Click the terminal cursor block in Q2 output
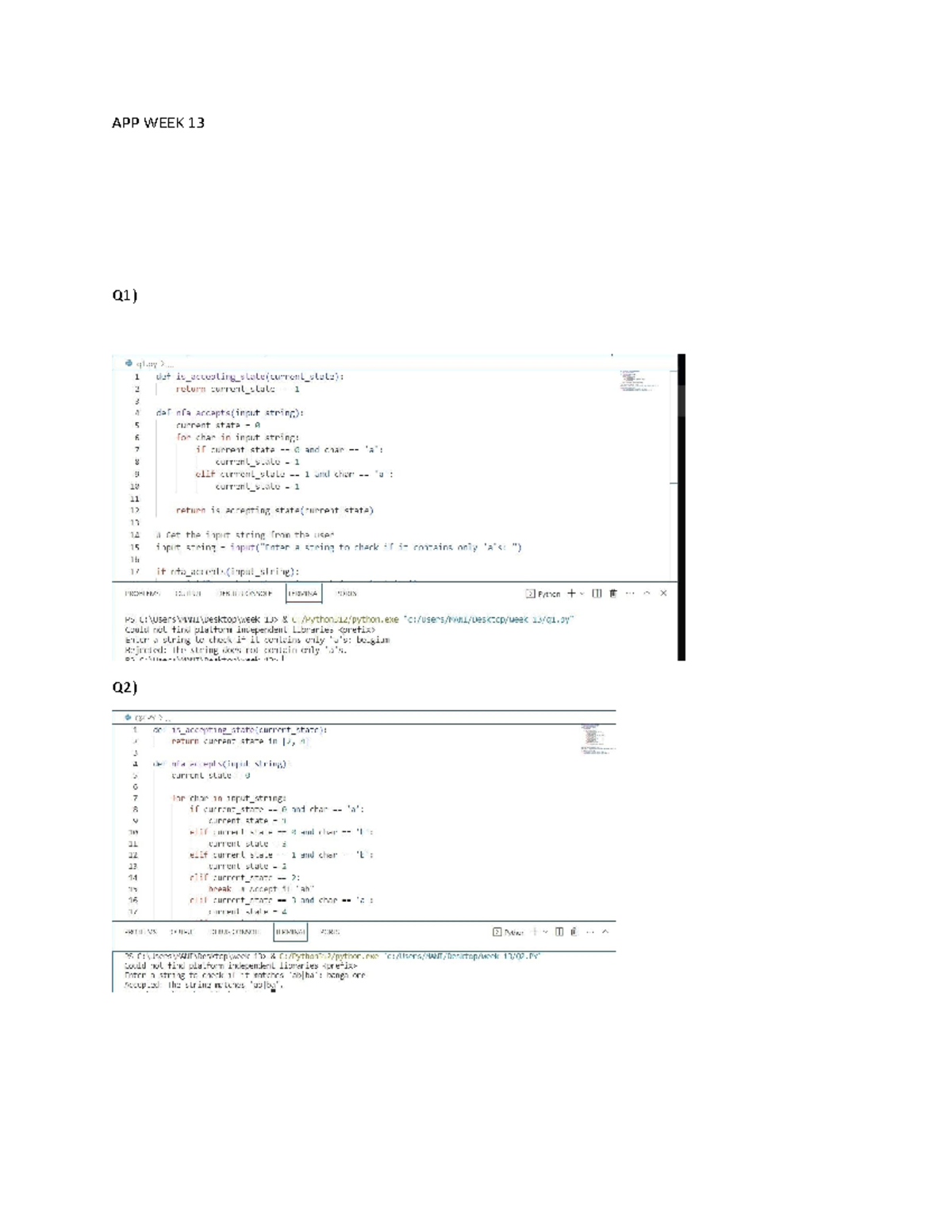 click(271, 990)
